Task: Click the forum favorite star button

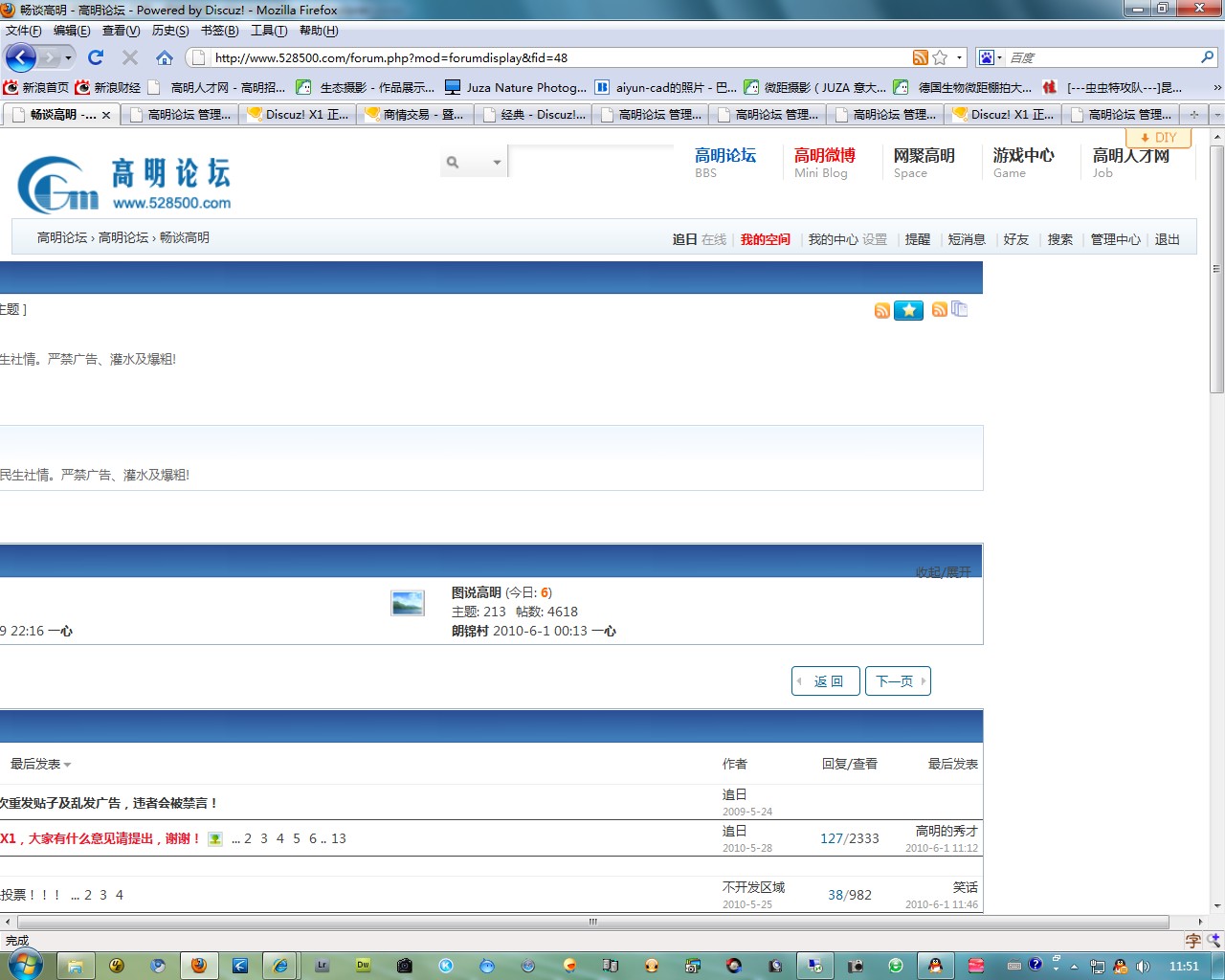Action: 908,310
